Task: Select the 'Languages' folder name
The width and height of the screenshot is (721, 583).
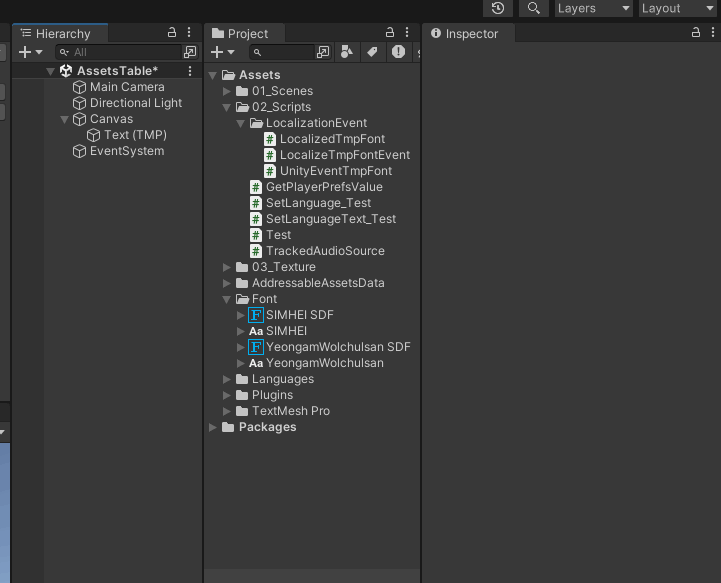Action: click(283, 379)
